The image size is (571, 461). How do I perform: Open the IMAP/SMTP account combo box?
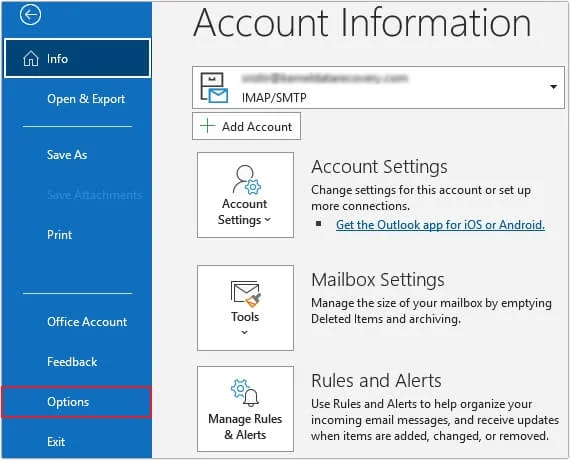click(378, 87)
